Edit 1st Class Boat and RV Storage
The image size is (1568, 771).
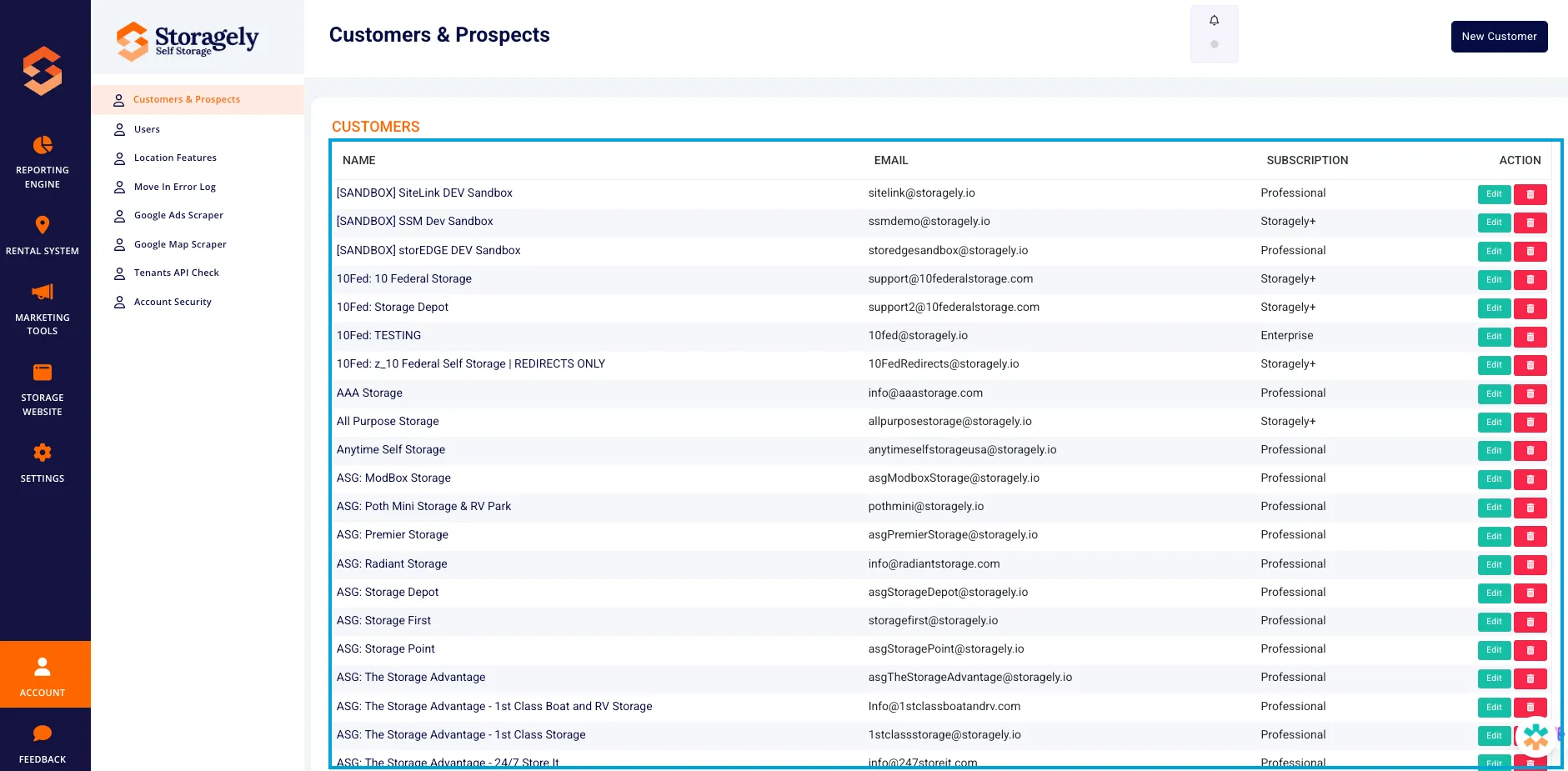click(x=1494, y=707)
